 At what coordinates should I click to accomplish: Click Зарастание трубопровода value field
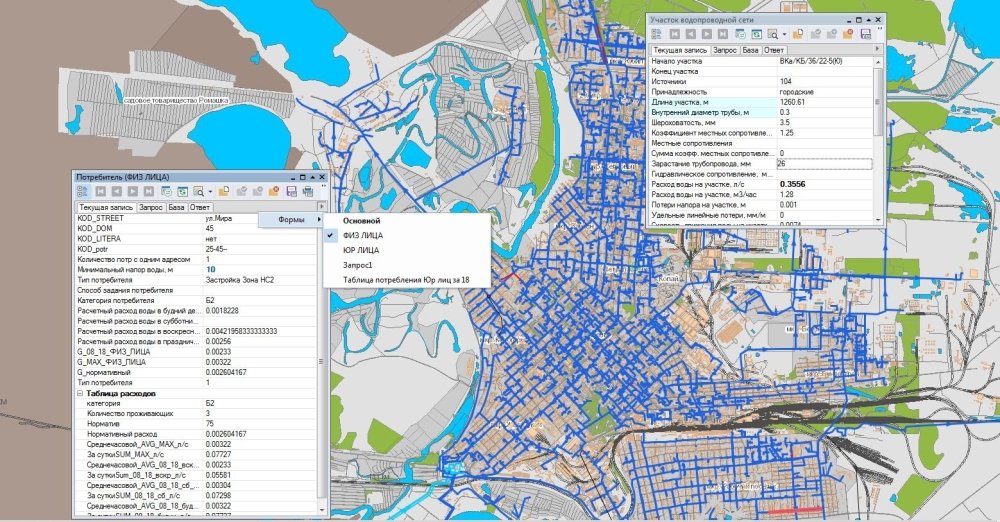pyautogui.click(x=824, y=164)
